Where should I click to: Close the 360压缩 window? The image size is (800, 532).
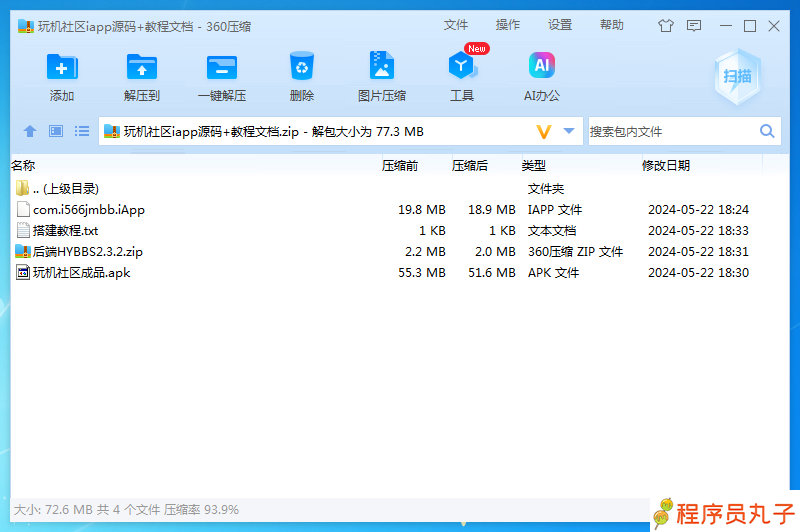point(773,26)
